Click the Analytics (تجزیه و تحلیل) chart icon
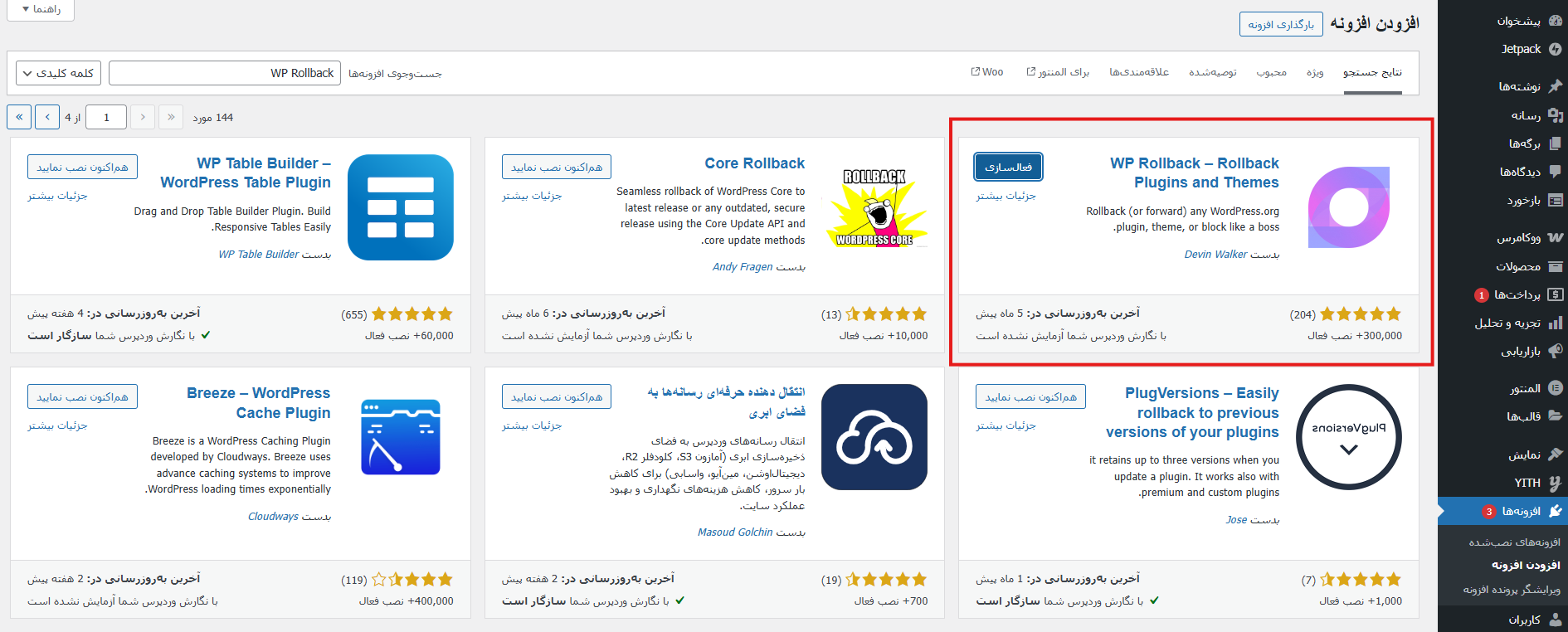This screenshot has height=632, width=1568. [1555, 323]
